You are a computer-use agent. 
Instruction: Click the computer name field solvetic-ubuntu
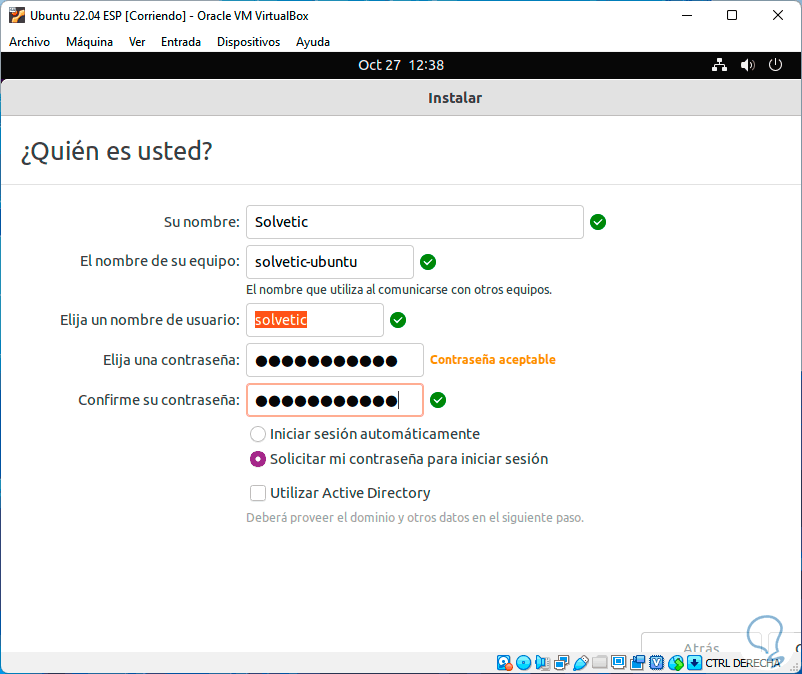point(330,262)
